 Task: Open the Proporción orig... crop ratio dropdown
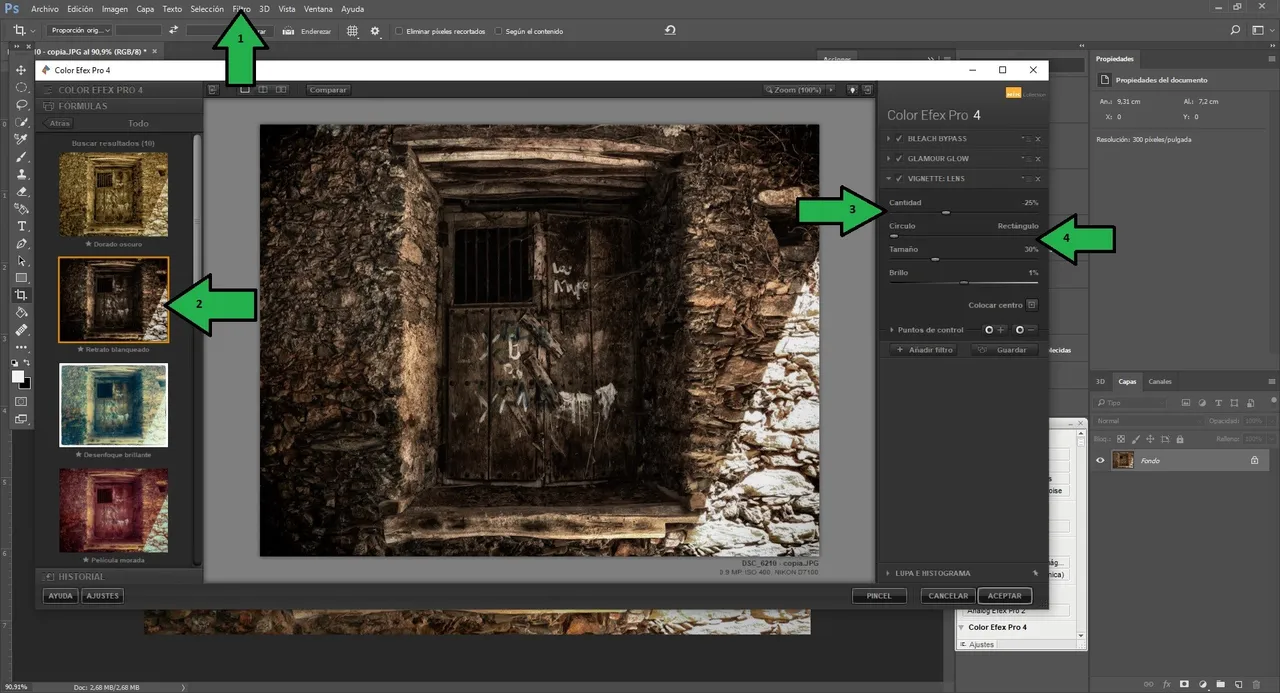click(x=78, y=31)
